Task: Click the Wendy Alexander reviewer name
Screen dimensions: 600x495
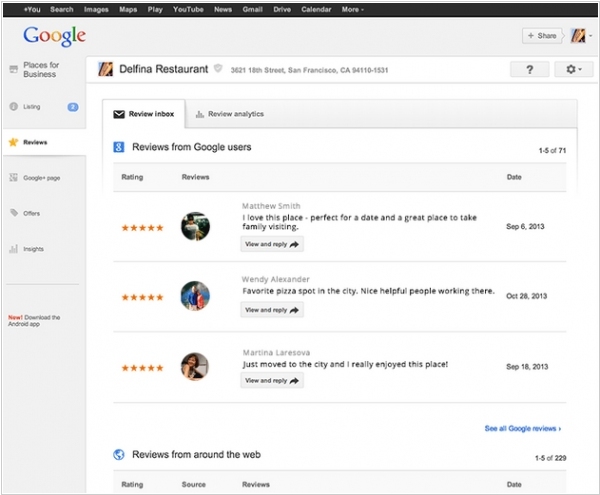Action: click(x=276, y=279)
